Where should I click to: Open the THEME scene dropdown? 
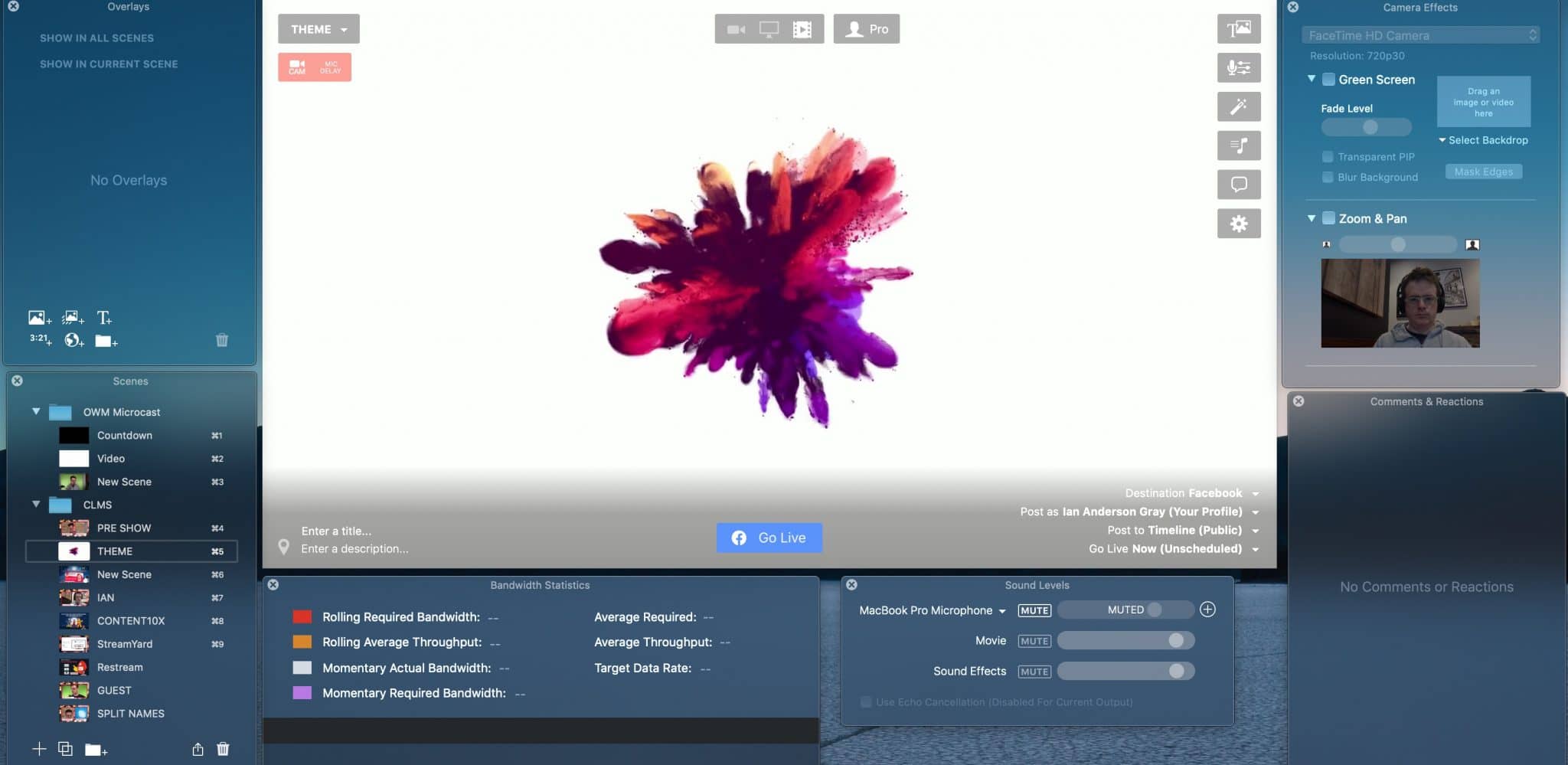tap(318, 29)
